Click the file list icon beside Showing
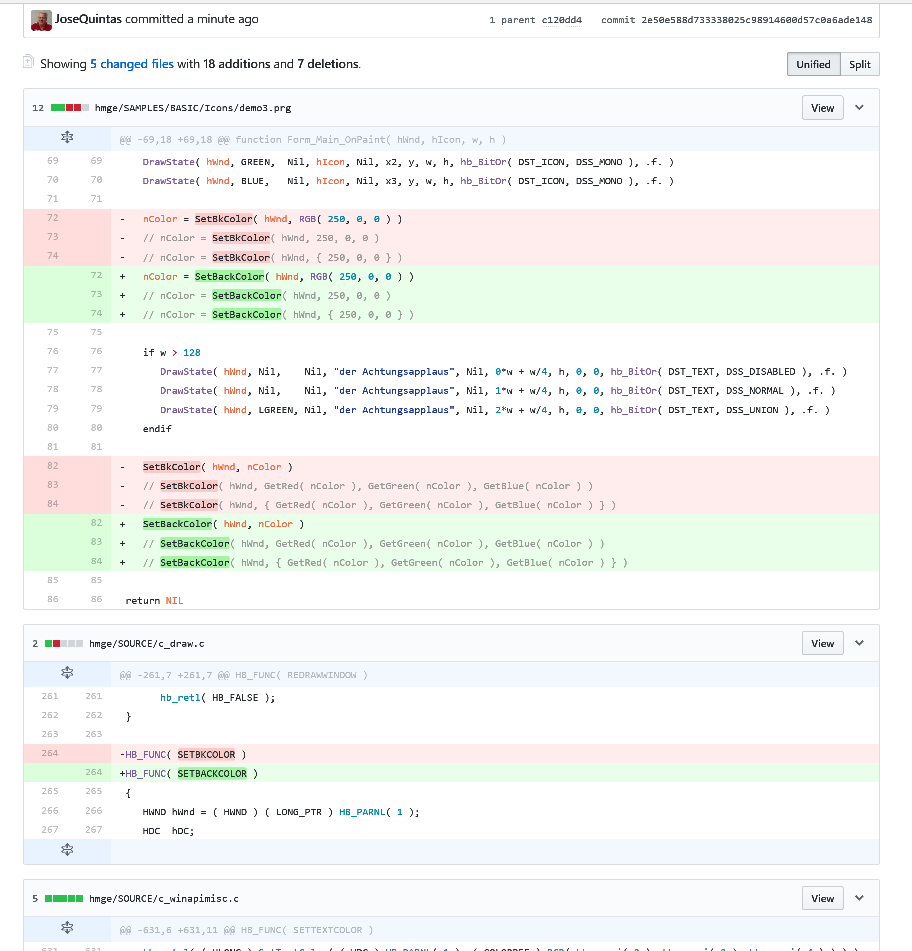 click(x=28, y=63)
